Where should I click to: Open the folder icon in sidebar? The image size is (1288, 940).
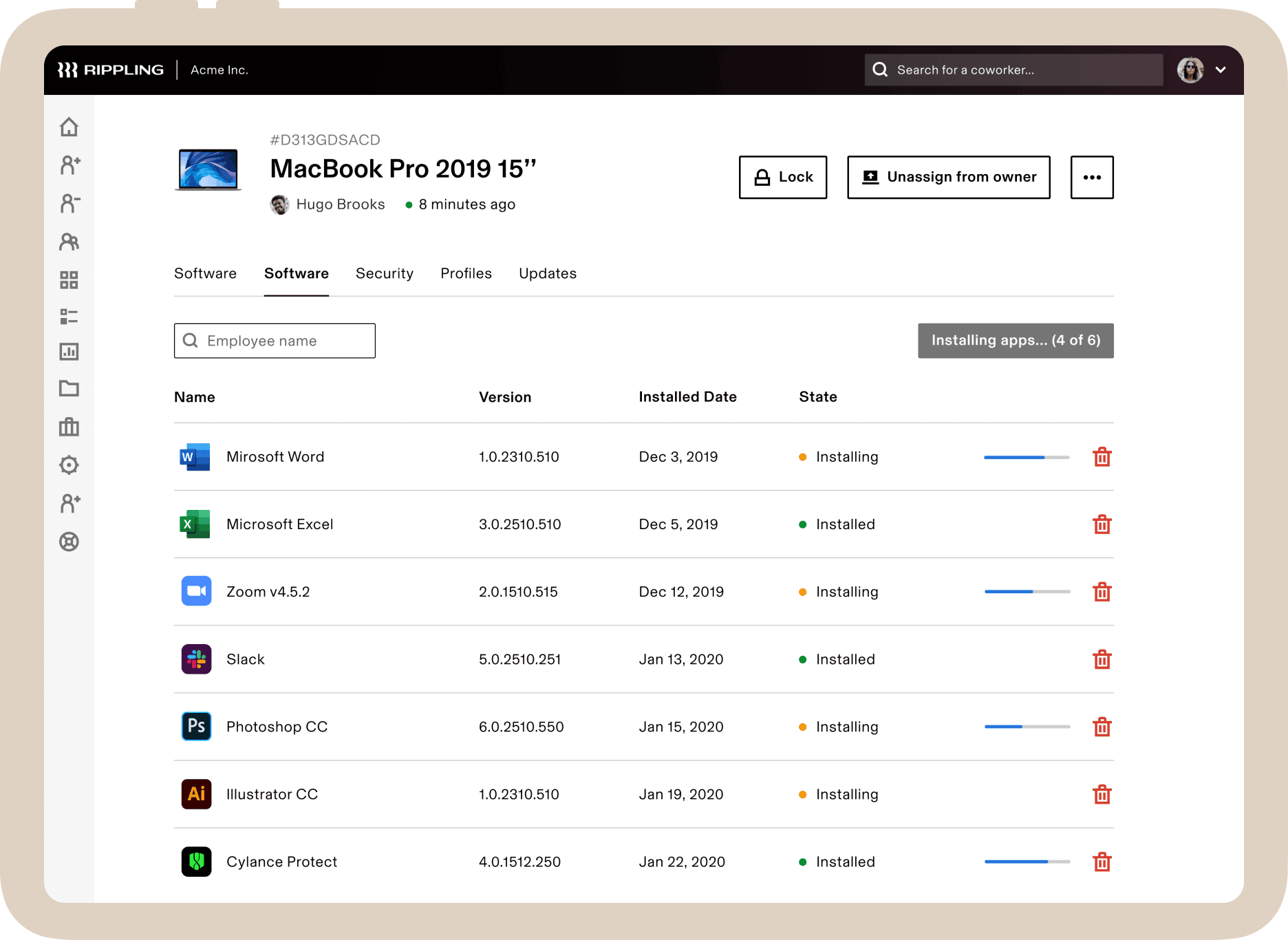pos(69,389)
